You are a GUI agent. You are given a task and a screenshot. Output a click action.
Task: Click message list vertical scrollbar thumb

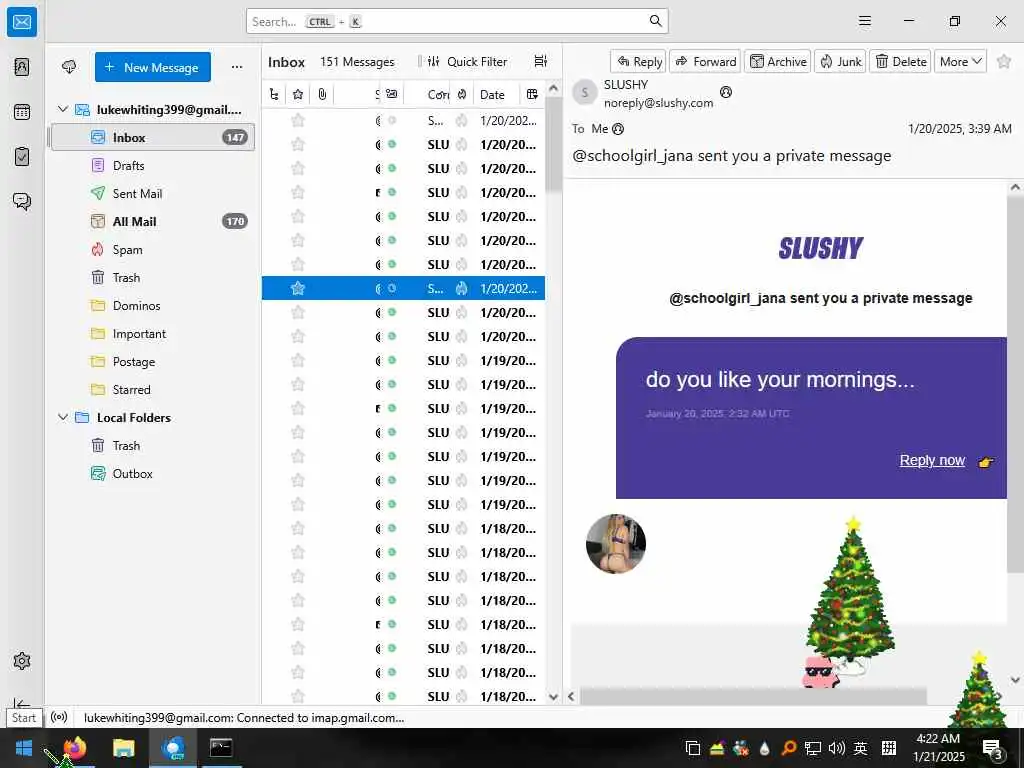coord(554,144)
